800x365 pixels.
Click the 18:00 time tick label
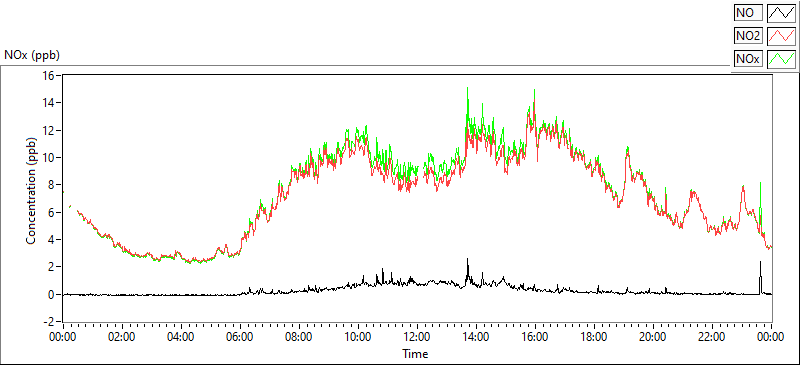pos(594,337)
